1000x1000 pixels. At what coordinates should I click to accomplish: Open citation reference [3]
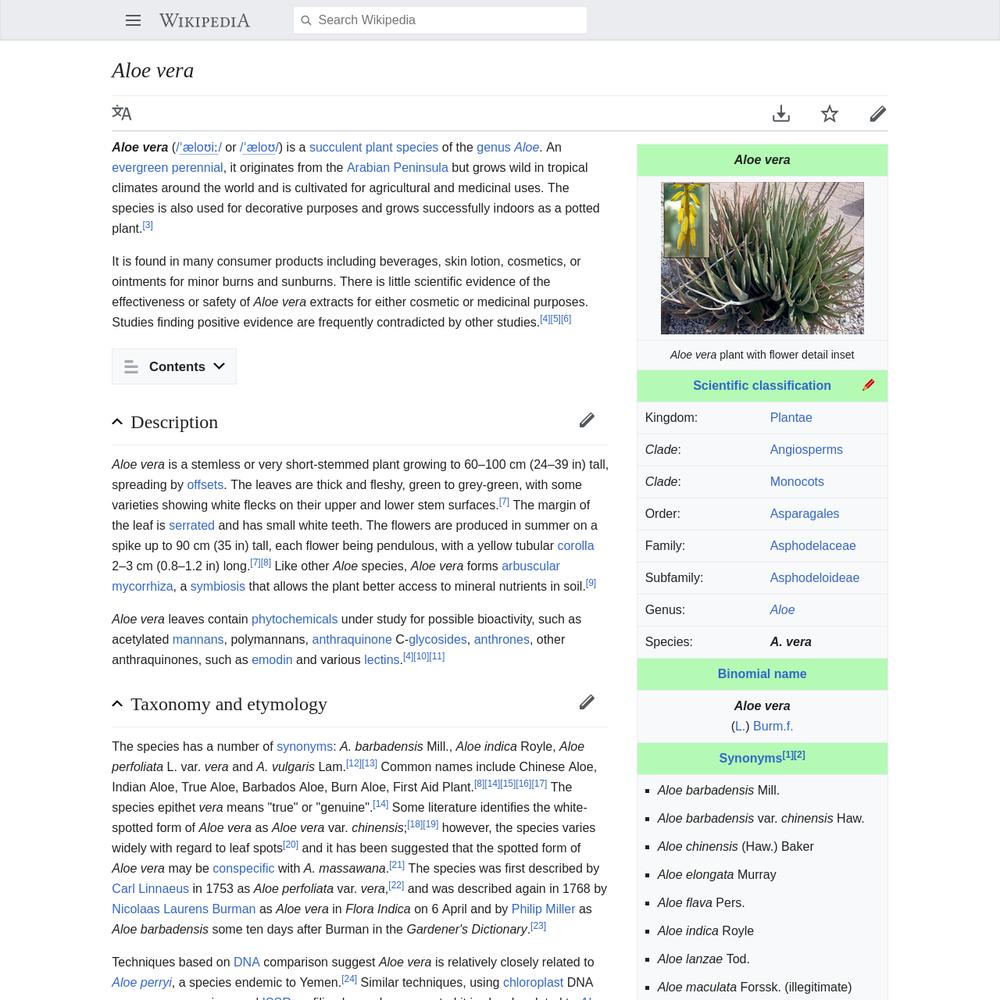pyautogui.click(x=147, y=225)
